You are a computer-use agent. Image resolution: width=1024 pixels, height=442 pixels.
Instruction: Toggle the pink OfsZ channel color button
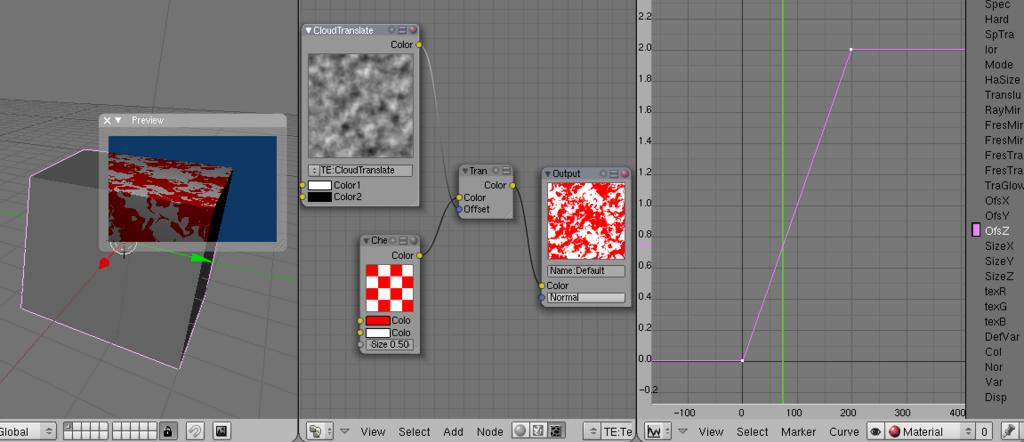click(x=976, y=230)
